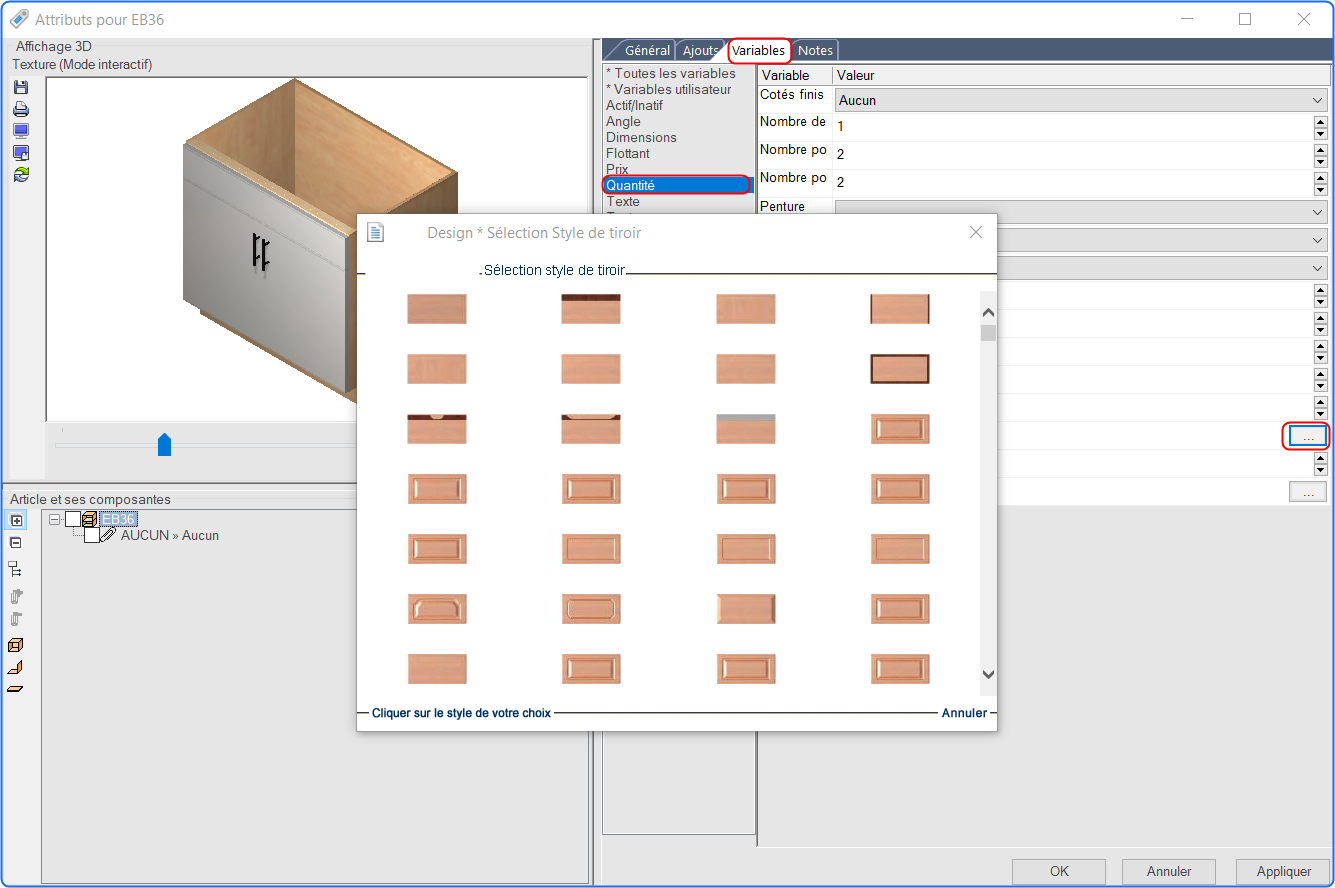Click the single monitor display icon
The width and height of the screenshot is (1335, 888).
[21, 131]
